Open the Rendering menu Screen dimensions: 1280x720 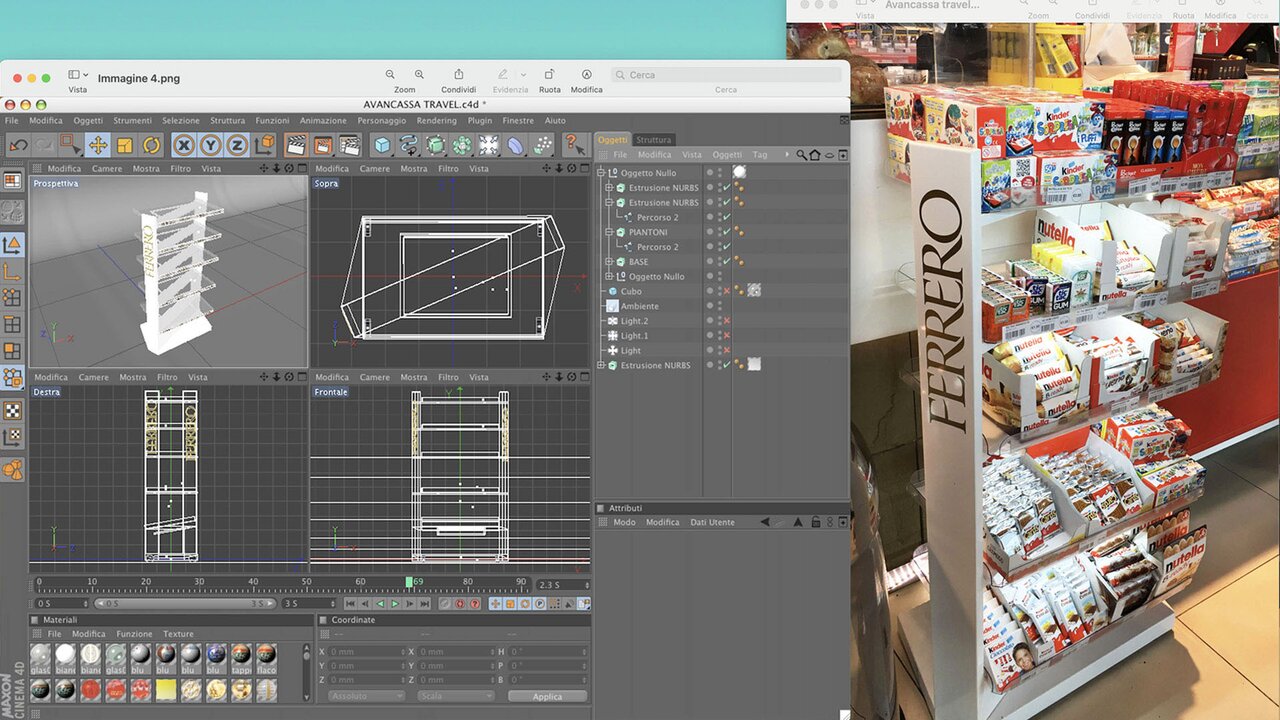[436, 120]
